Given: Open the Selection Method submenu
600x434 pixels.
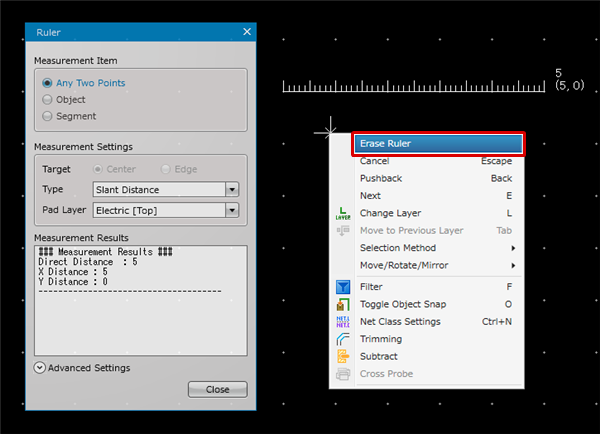Looking at the screenshot, I should (x=438, y=248).
